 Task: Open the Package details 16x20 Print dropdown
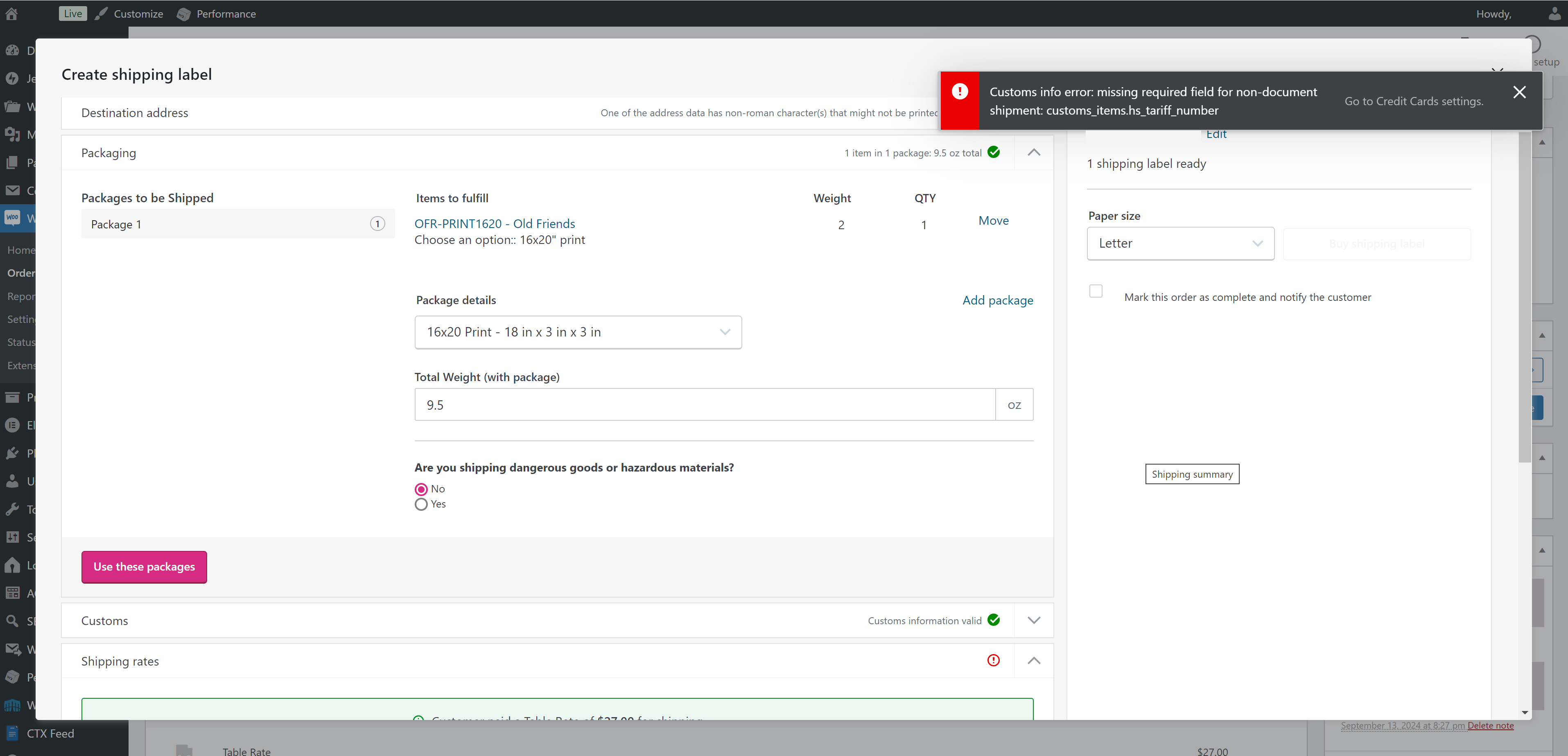point(578,332)
